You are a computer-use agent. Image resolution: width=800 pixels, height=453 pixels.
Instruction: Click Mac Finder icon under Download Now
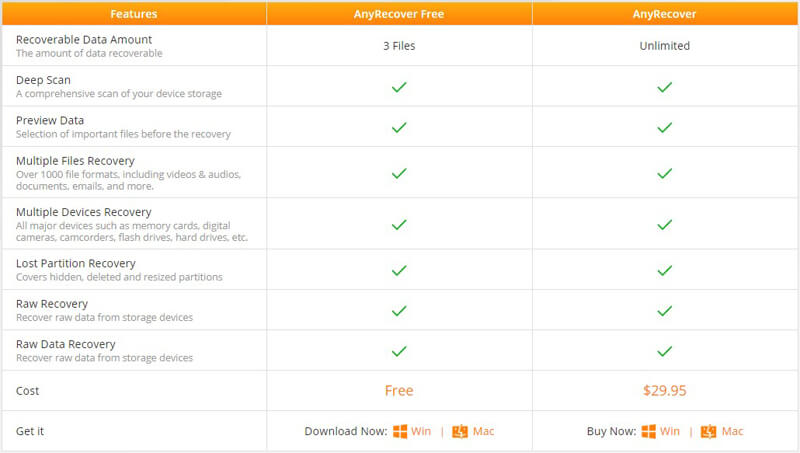pos(460,432)
